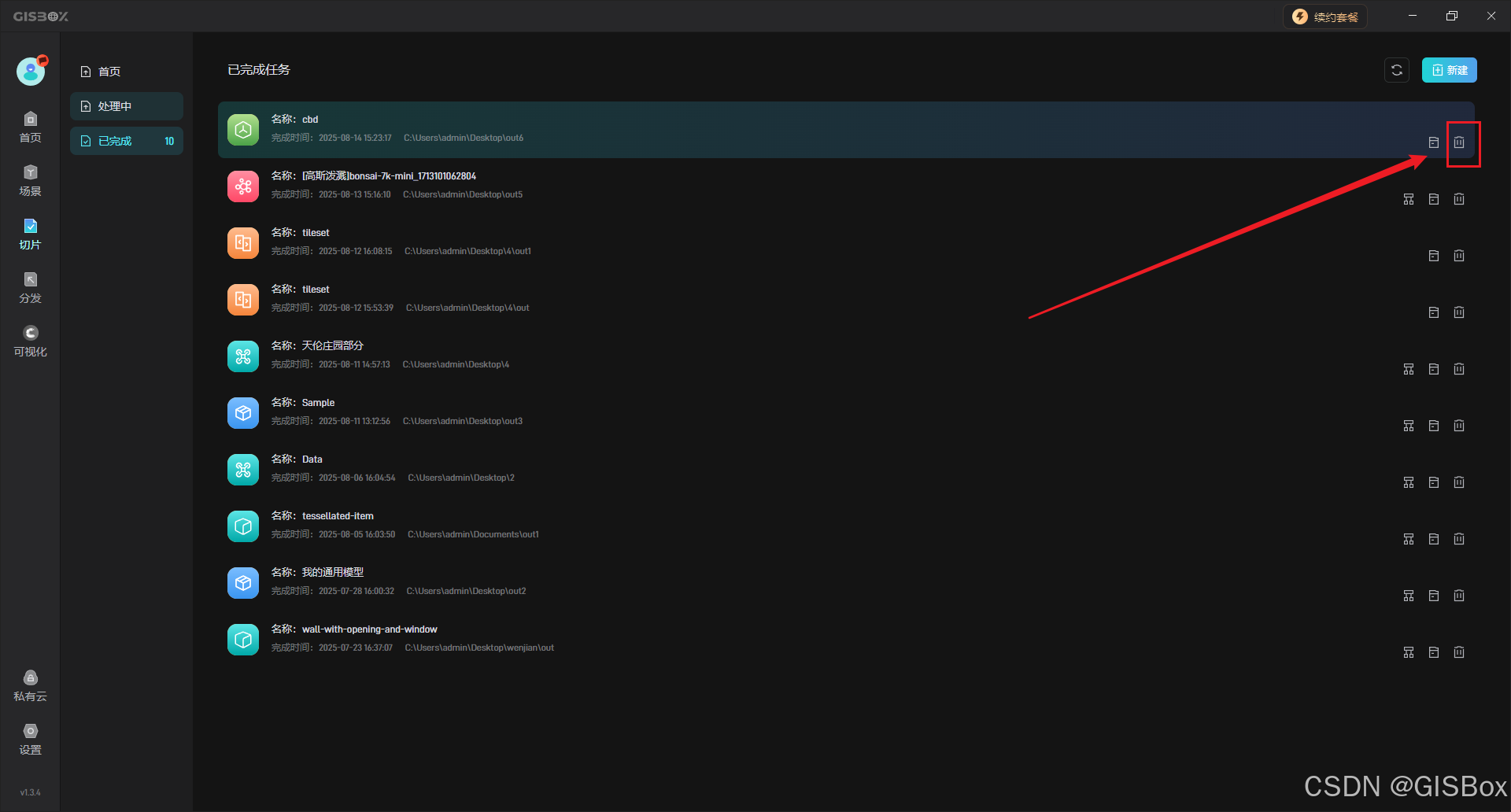Refresh the completed task list
1511x812 pixels.
(x=1397, y=70)
